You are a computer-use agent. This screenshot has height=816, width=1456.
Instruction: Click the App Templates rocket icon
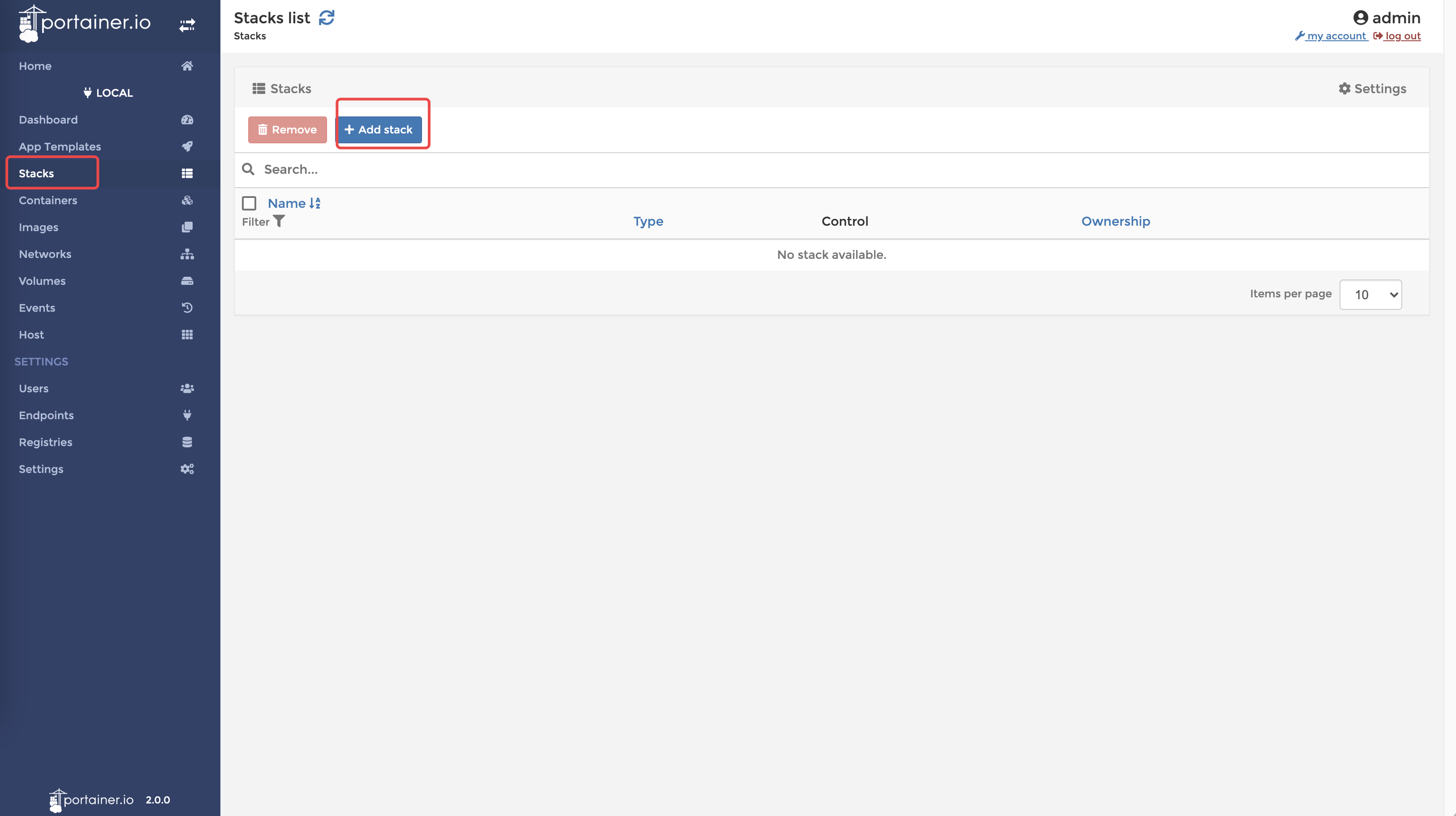pos(187,146)
